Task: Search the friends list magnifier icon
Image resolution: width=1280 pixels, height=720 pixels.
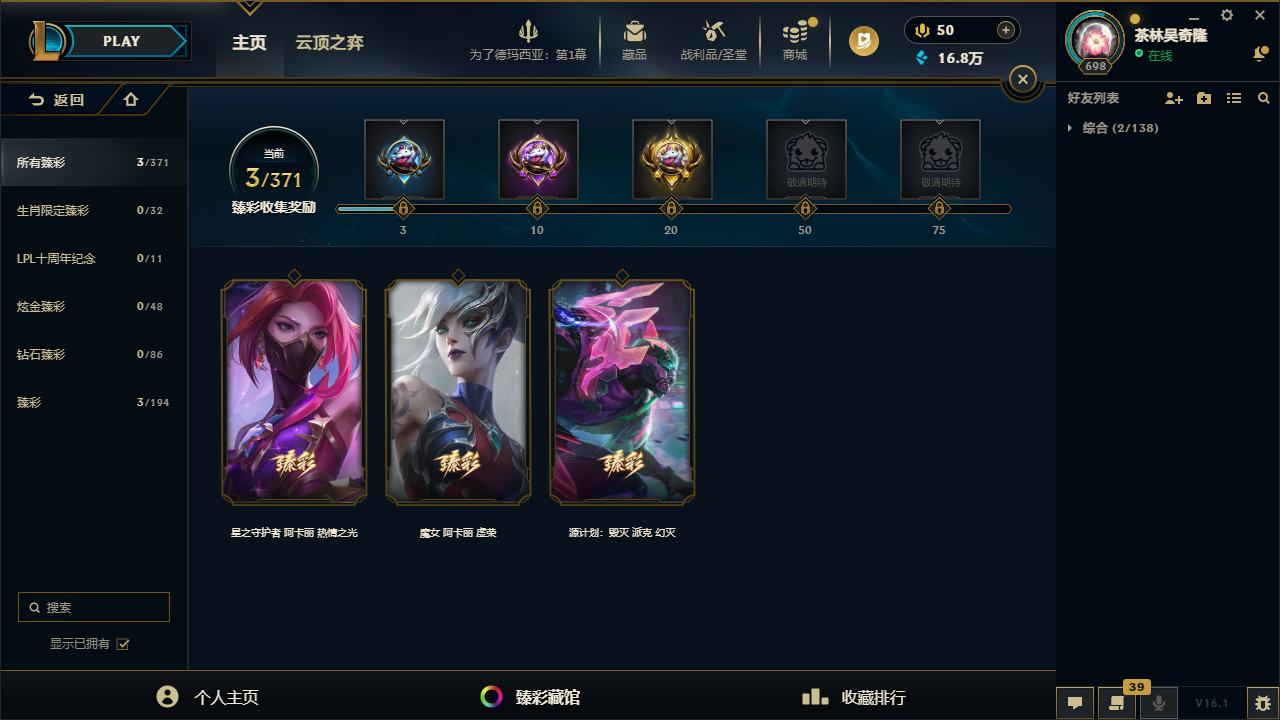Action: click(x=1263, y=98)
